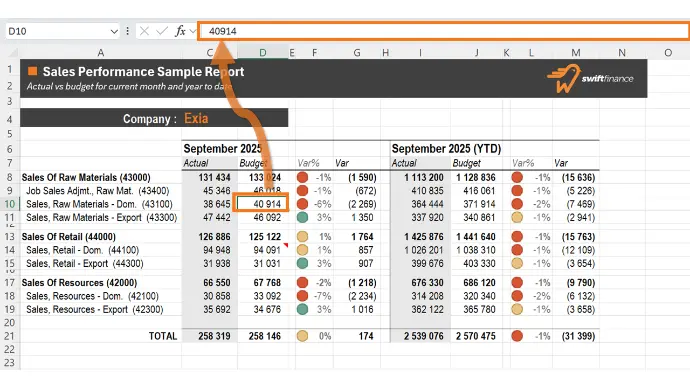Viewport: 690px width, 388px height.
Task: Select column G header
Action: (357, 53)
